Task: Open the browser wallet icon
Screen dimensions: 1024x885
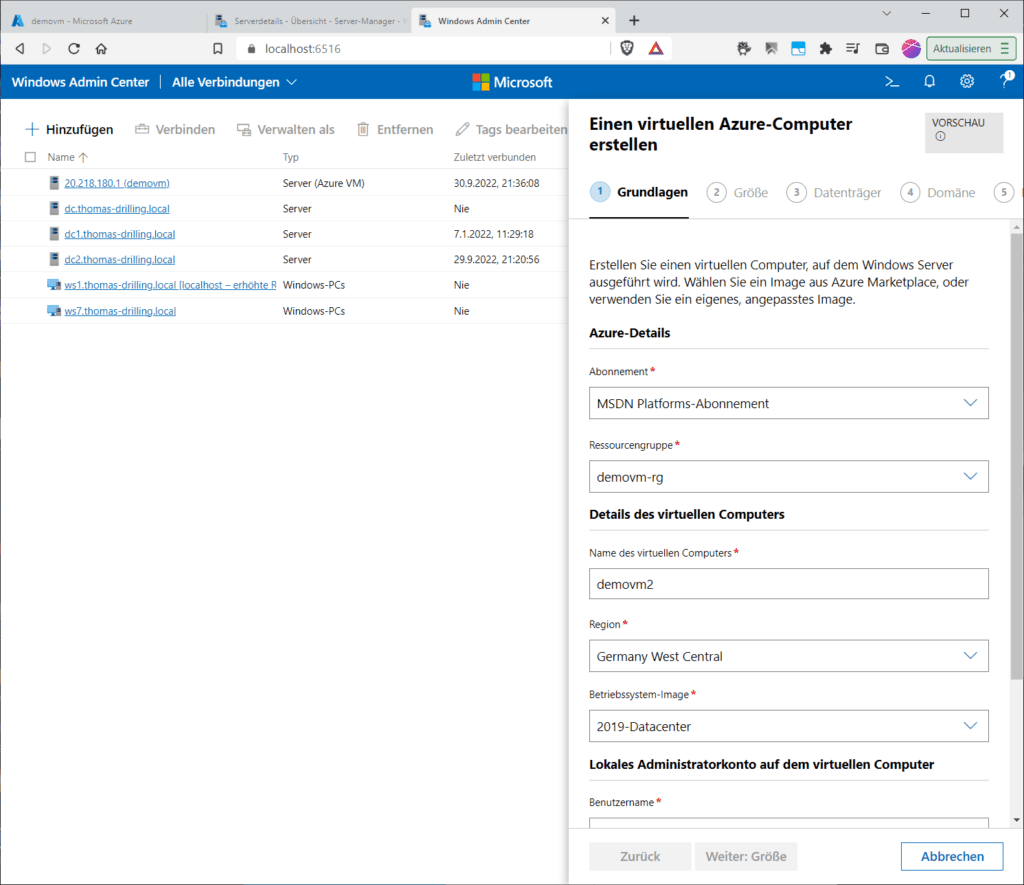Action: [882, 48]
